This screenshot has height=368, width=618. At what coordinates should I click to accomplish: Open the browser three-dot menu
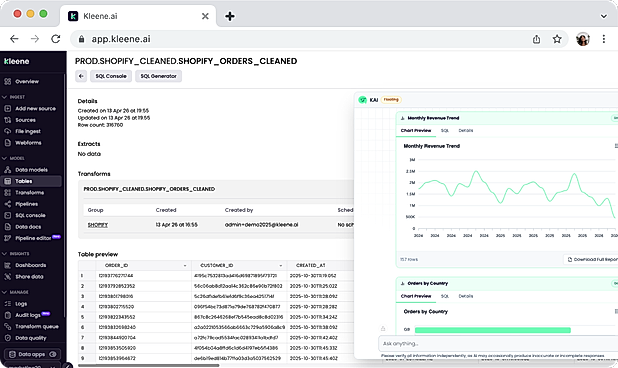tap(603, 39)
